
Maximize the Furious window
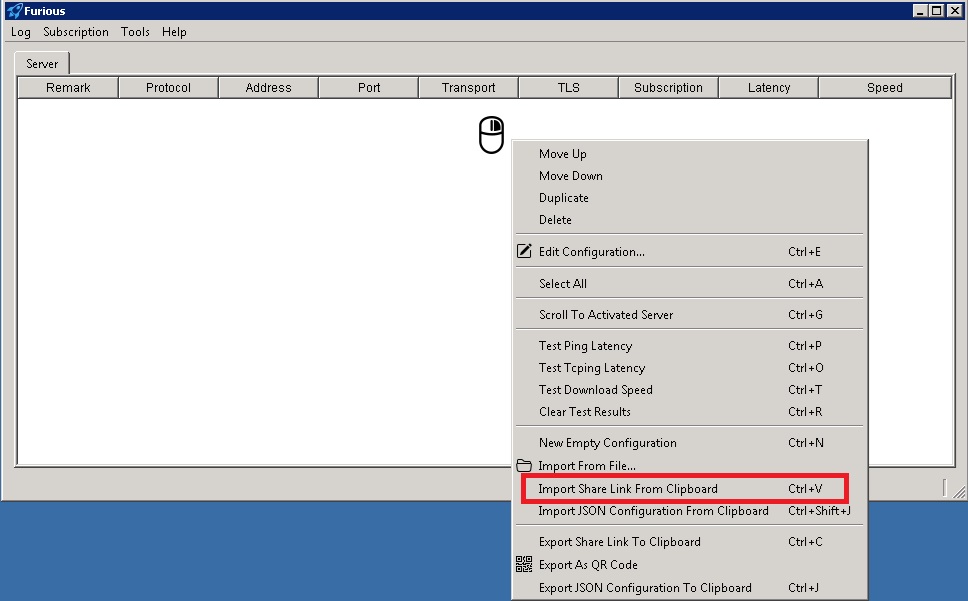[937, 11]
